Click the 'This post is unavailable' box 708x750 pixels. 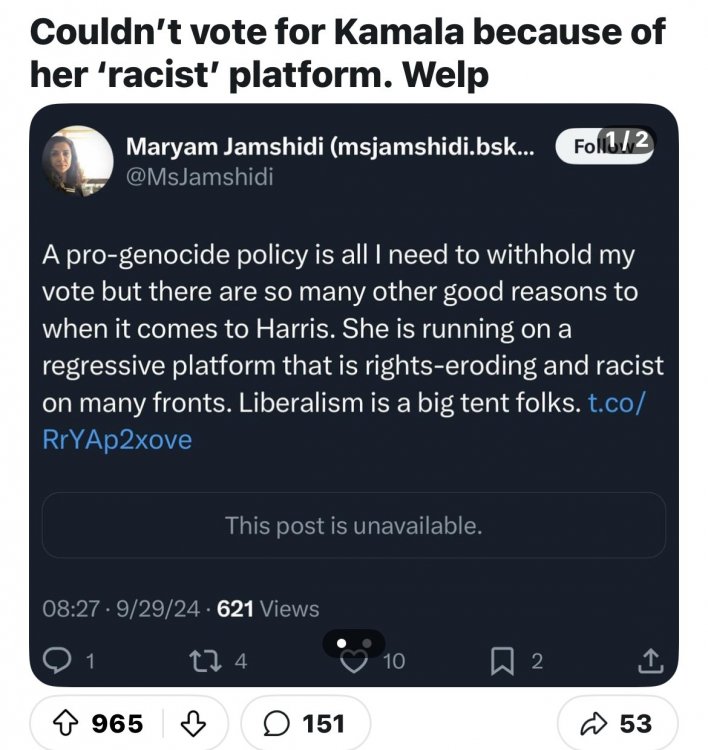tap(353, 525)
